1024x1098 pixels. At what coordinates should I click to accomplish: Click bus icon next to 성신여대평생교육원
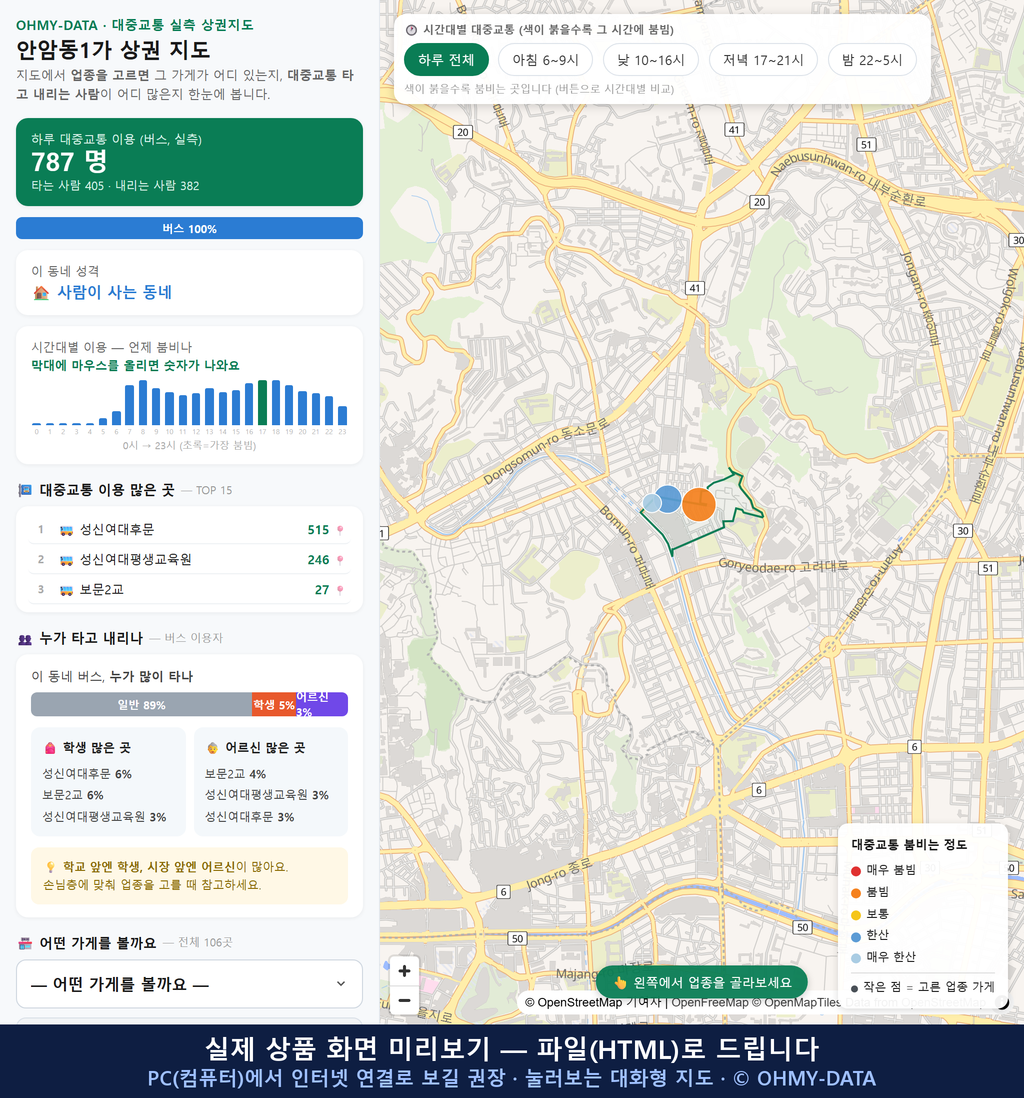(67, 560)
